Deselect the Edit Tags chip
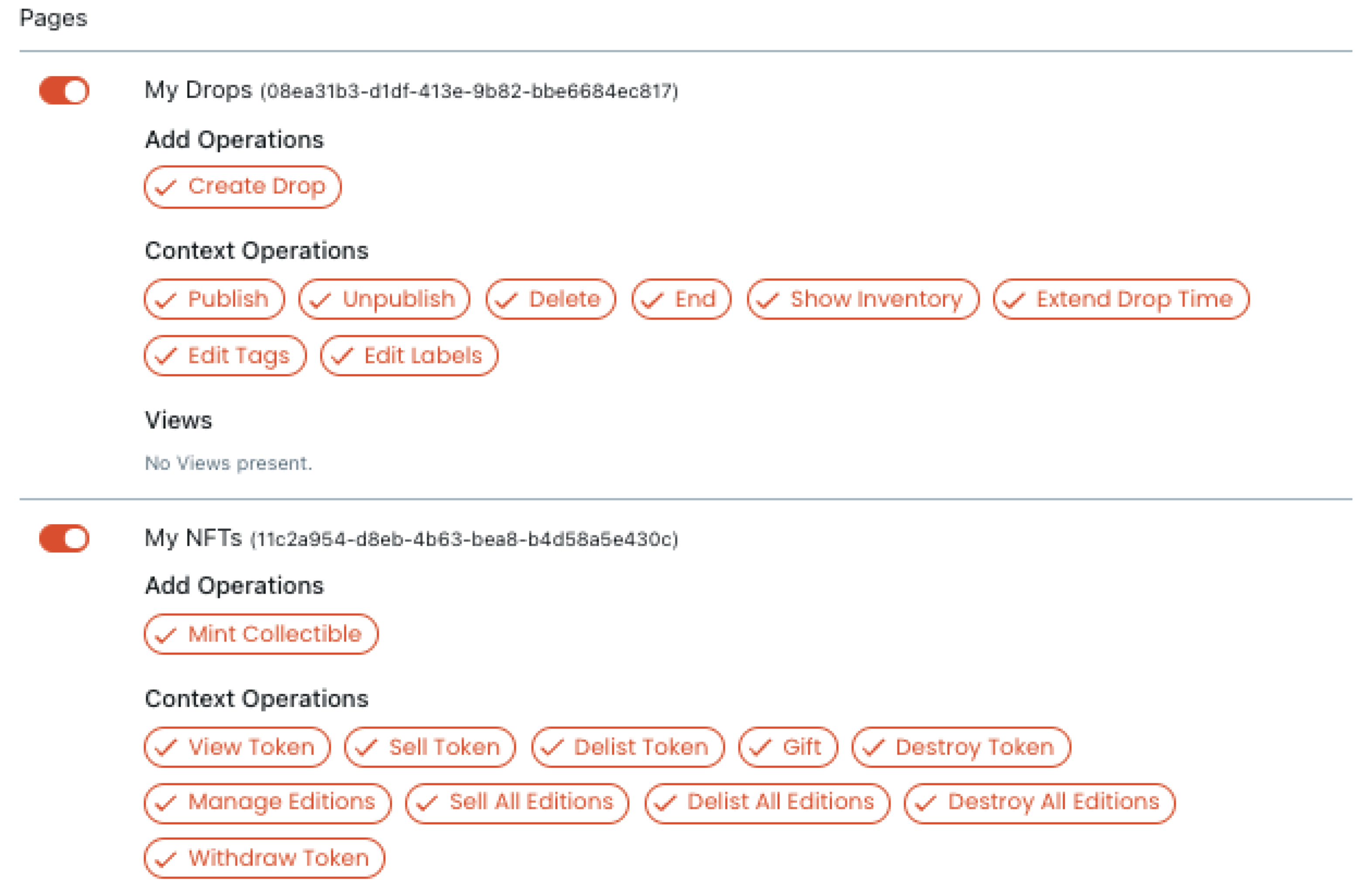 click(226, 355)
